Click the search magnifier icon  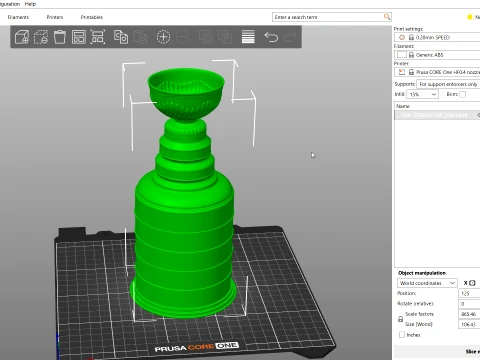pos(387,17)
